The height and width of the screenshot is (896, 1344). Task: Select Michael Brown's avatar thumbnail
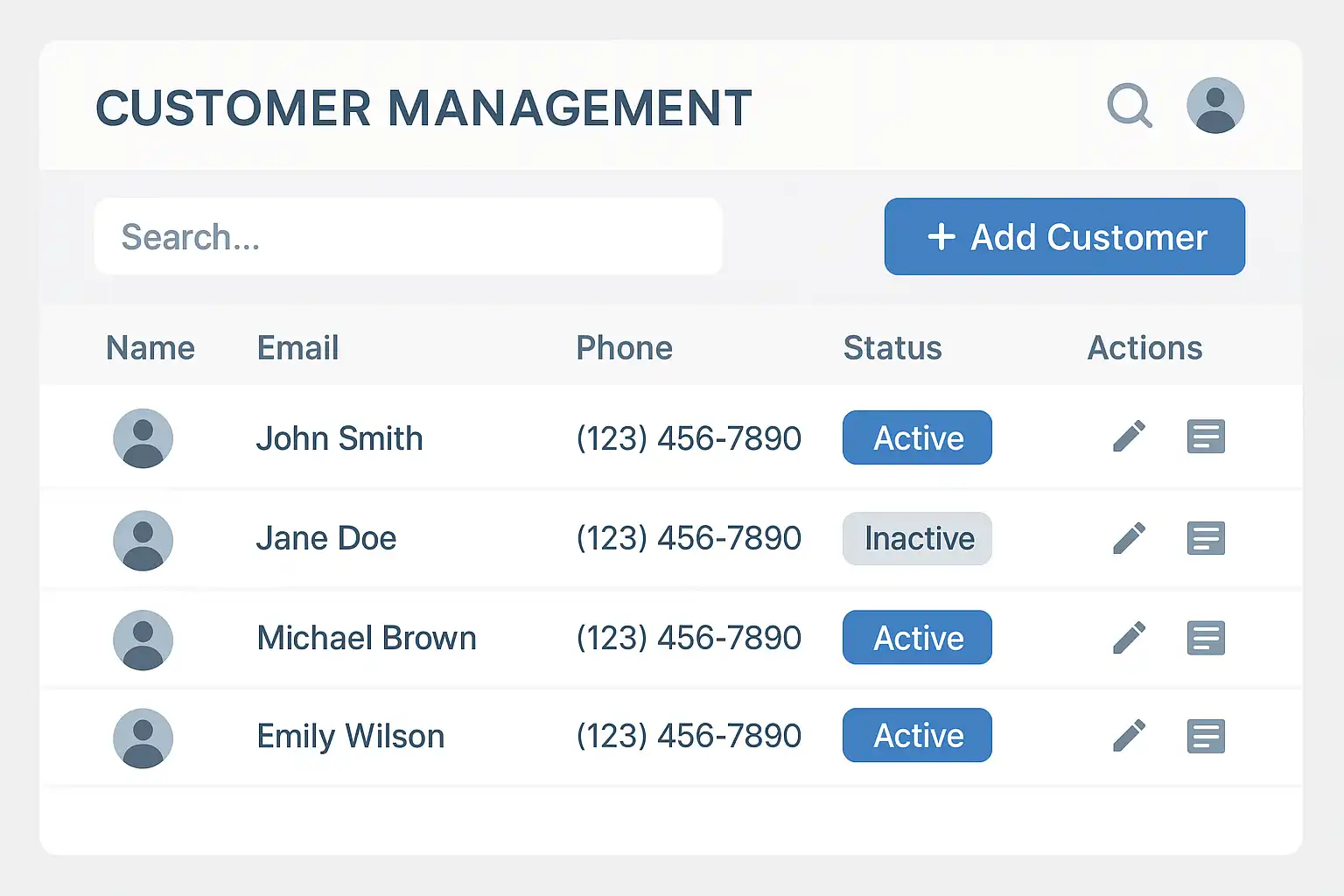143,640
